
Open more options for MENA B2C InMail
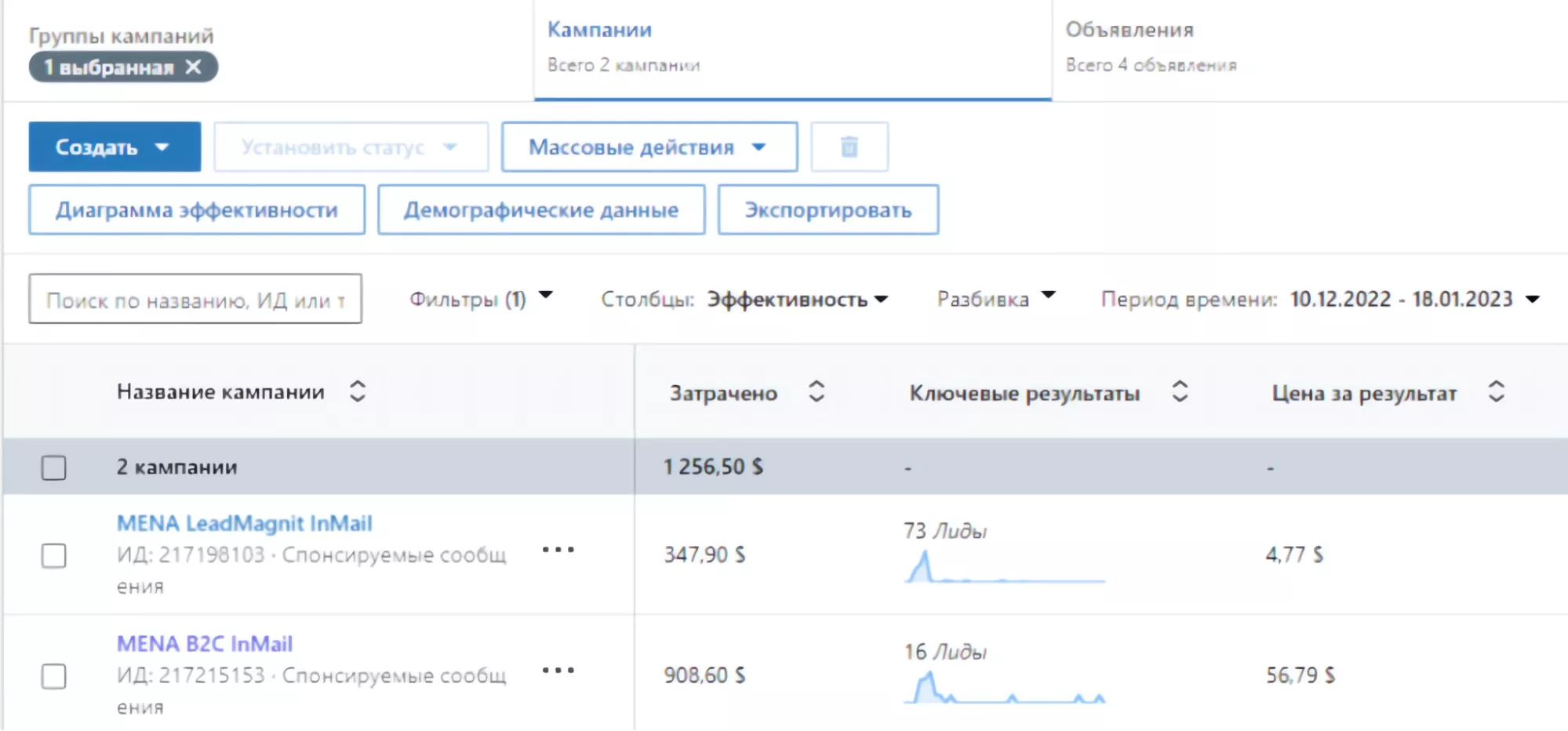(558, 671)
